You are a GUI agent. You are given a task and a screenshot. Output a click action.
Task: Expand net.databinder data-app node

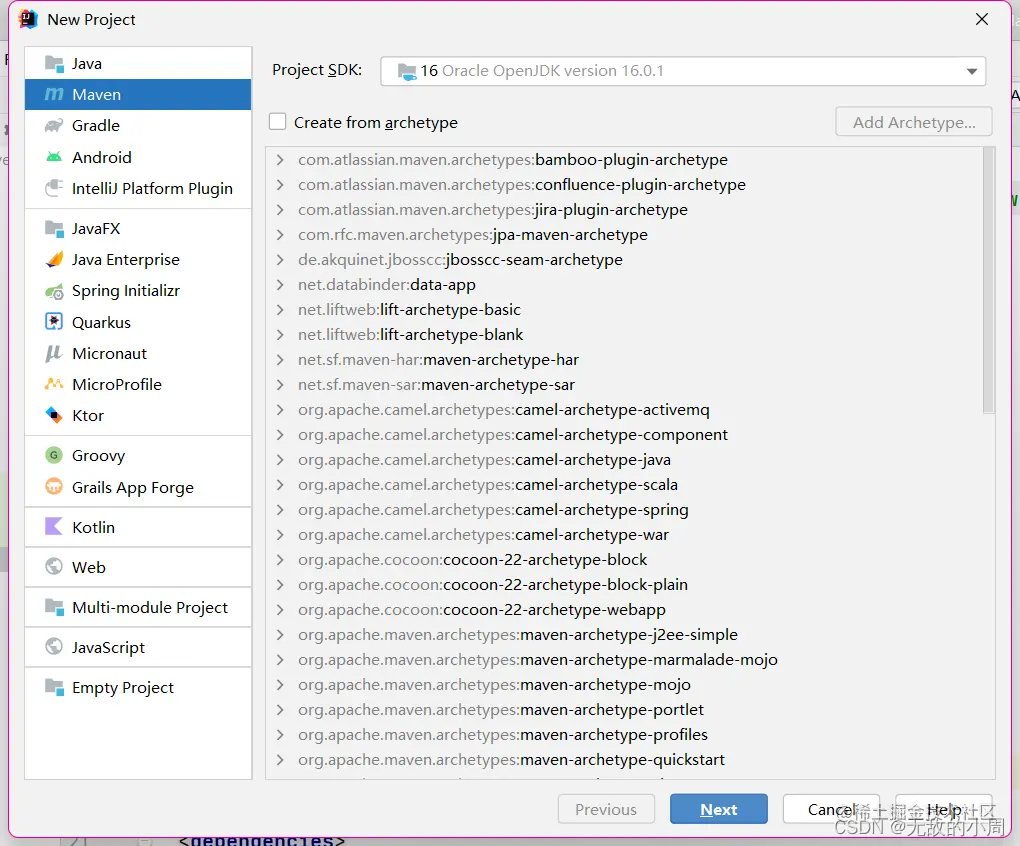(x=280, y=284)
